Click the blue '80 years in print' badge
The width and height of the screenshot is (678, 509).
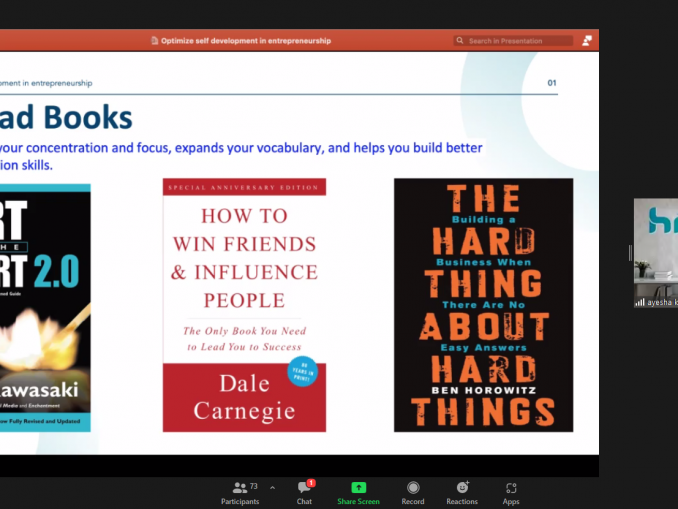pyautogui.click(x=303, y=371)
